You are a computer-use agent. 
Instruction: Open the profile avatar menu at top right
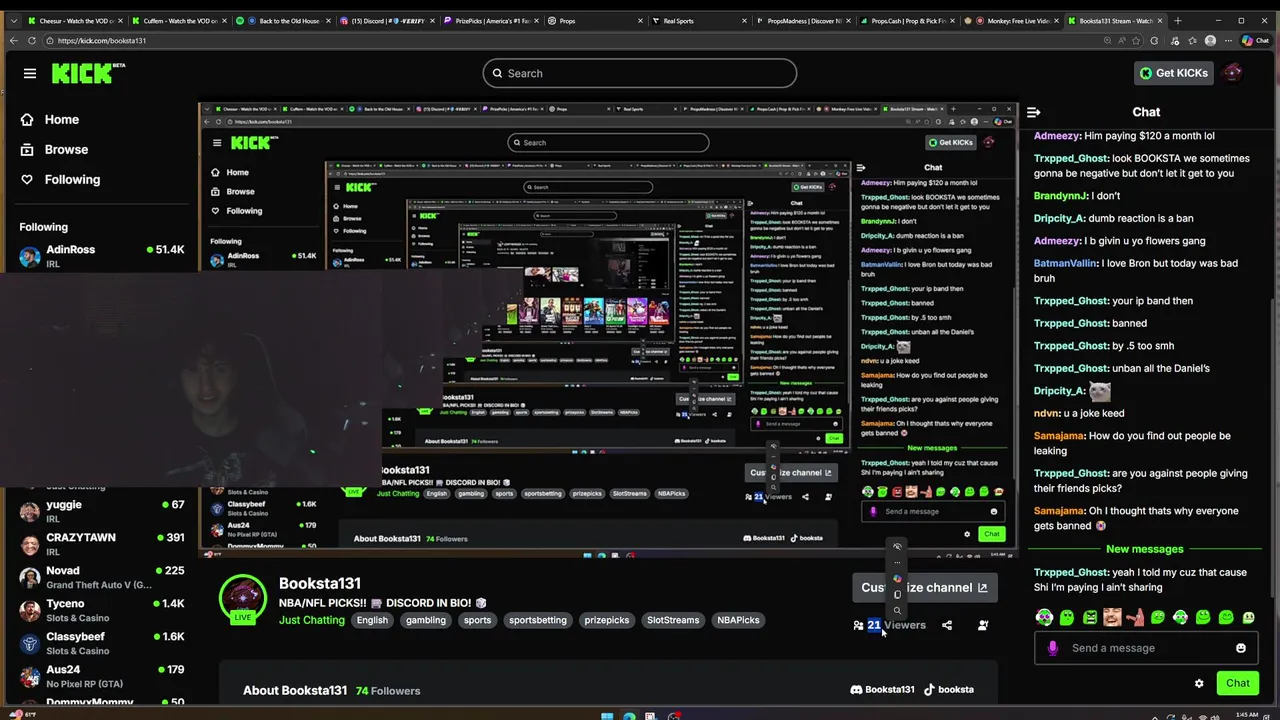click(1233, 73)
